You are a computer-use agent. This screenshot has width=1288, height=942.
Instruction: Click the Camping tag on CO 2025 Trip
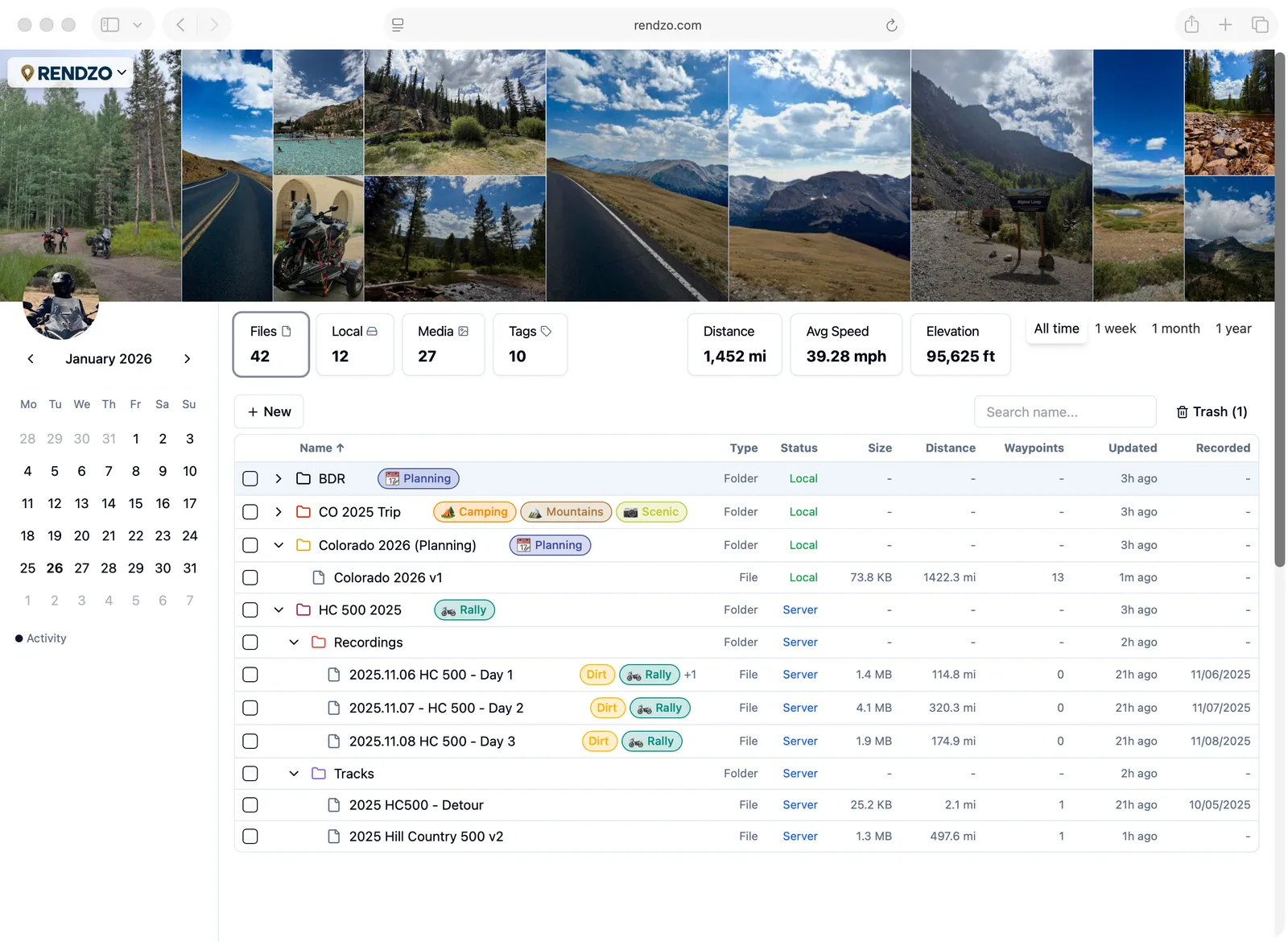click(x=474, y=511)
